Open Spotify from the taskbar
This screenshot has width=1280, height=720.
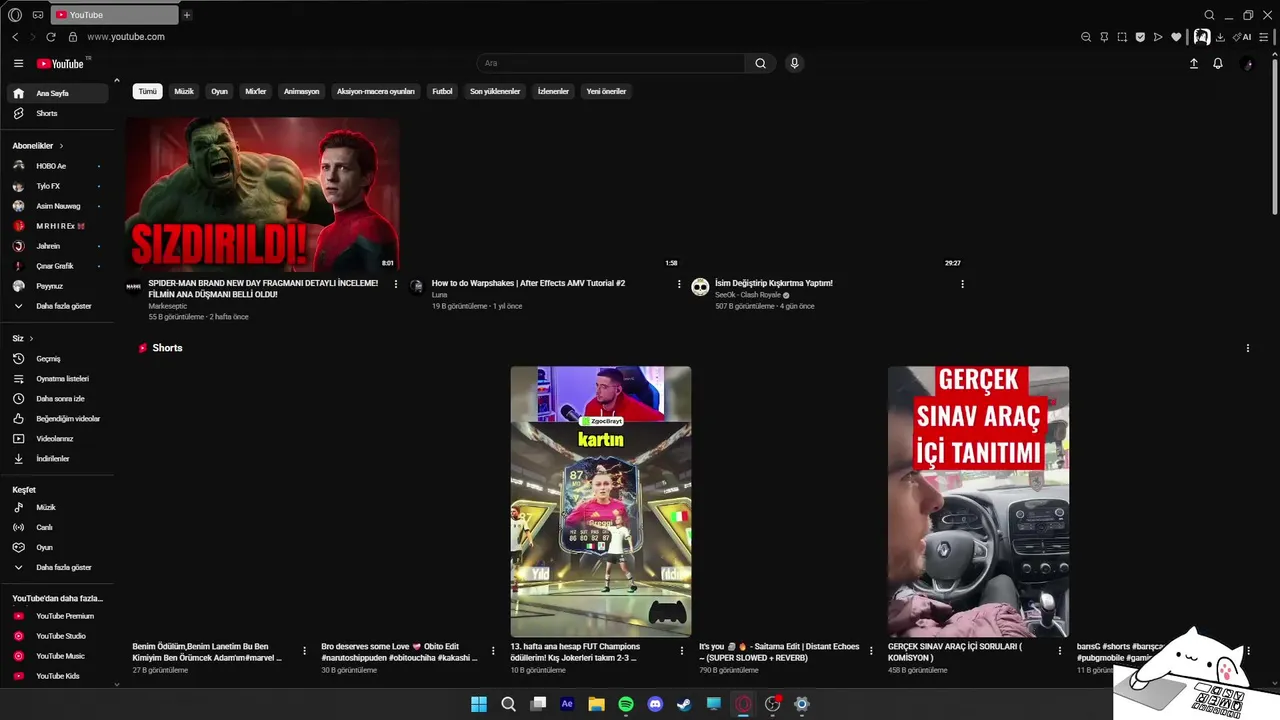point(626,704)
